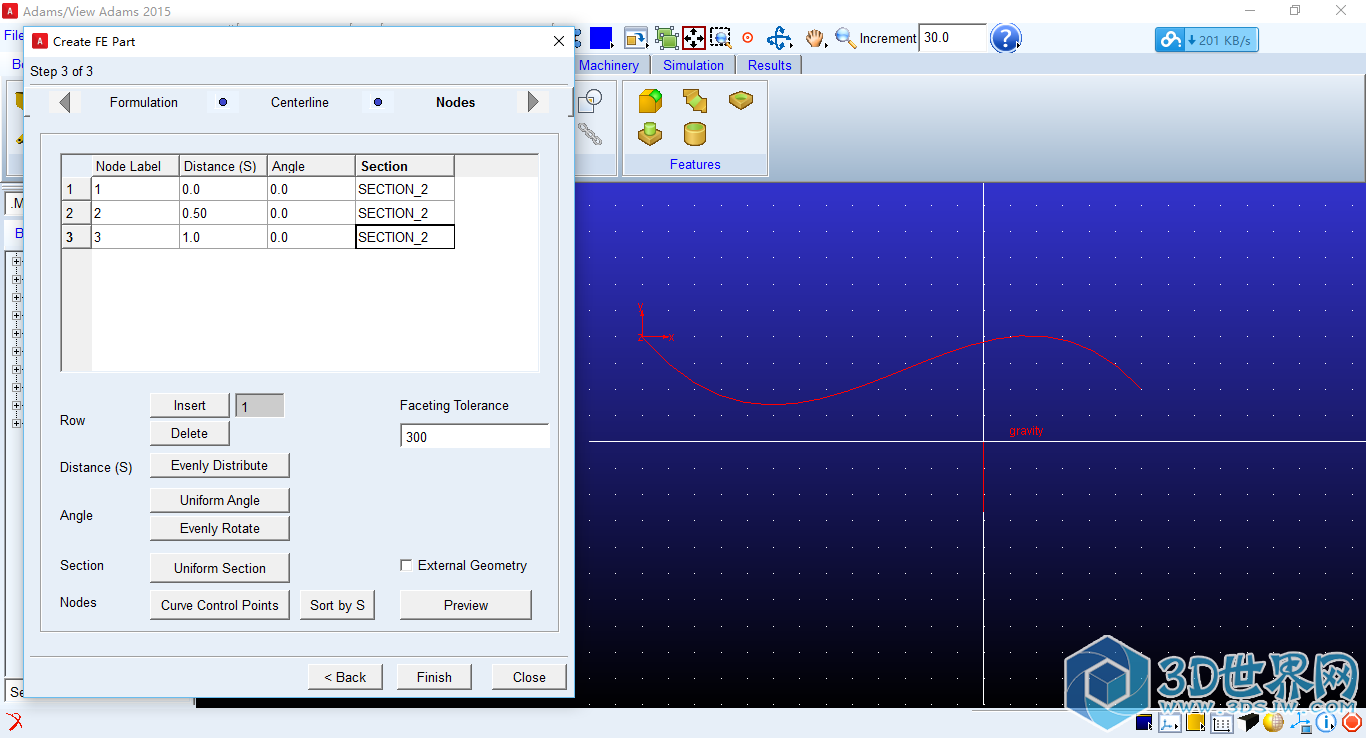Click the Distance (S) column header

pos(223,166)
